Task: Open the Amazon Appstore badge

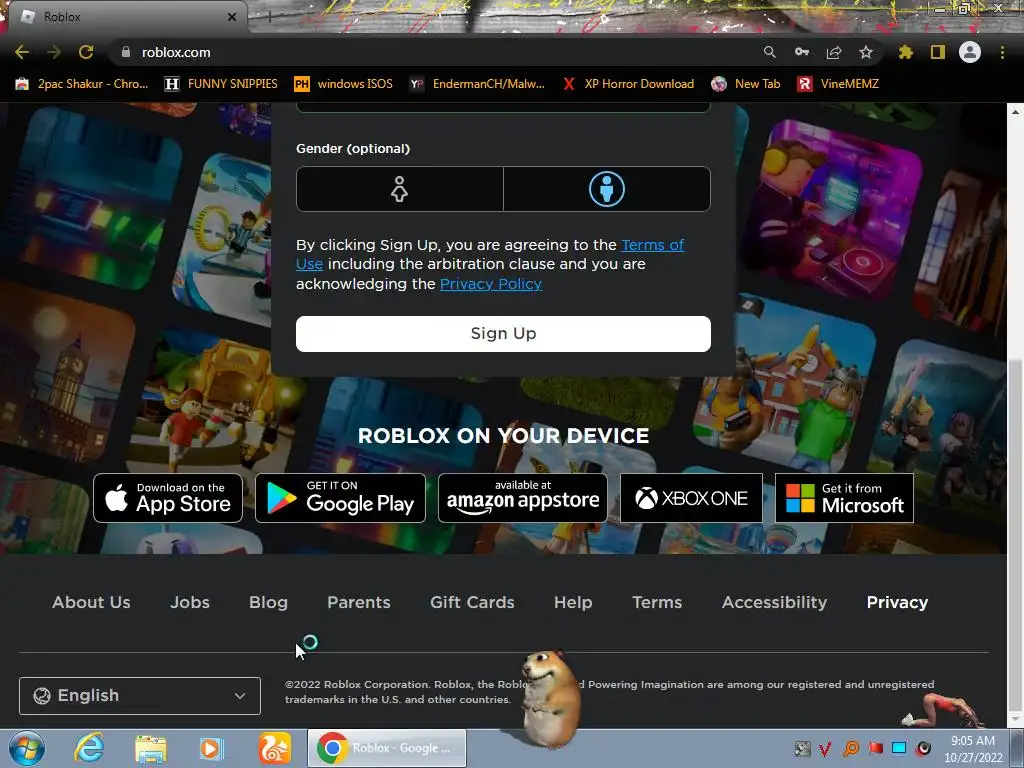Action: tap(522, 498)
